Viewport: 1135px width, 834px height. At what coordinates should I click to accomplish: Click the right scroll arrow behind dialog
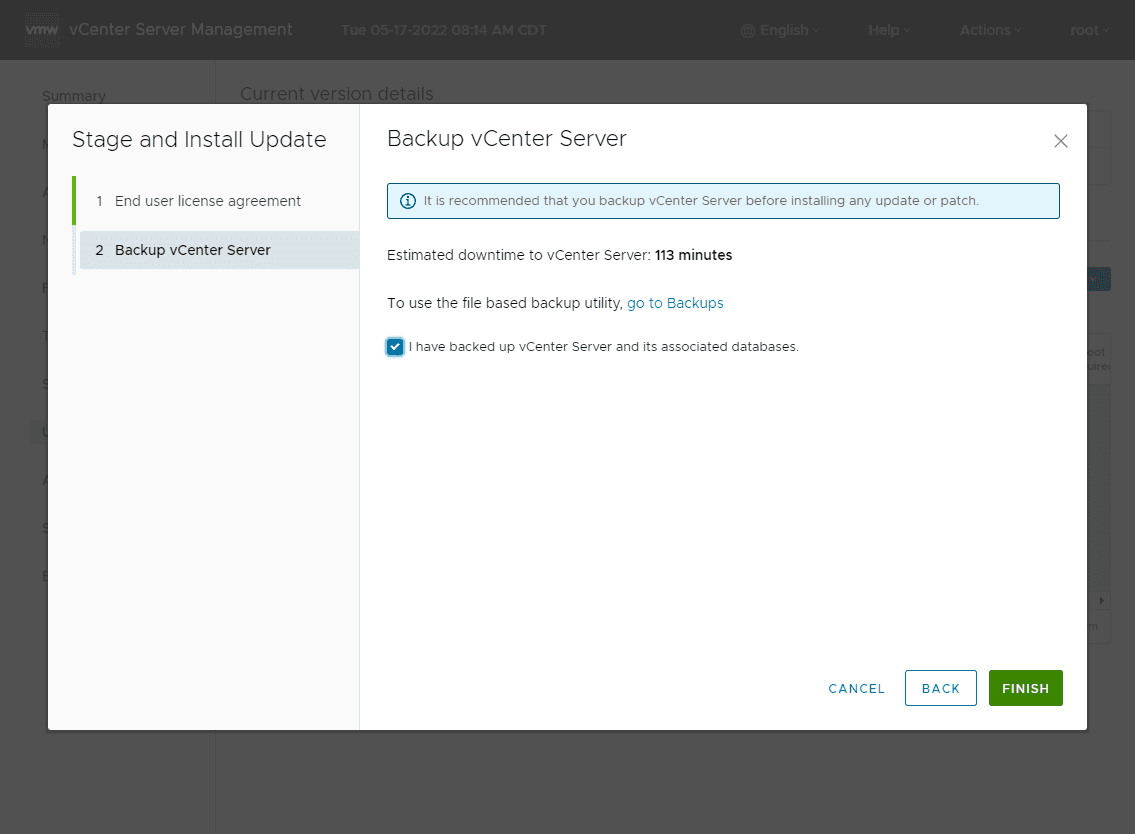(x=1101, y=600)
